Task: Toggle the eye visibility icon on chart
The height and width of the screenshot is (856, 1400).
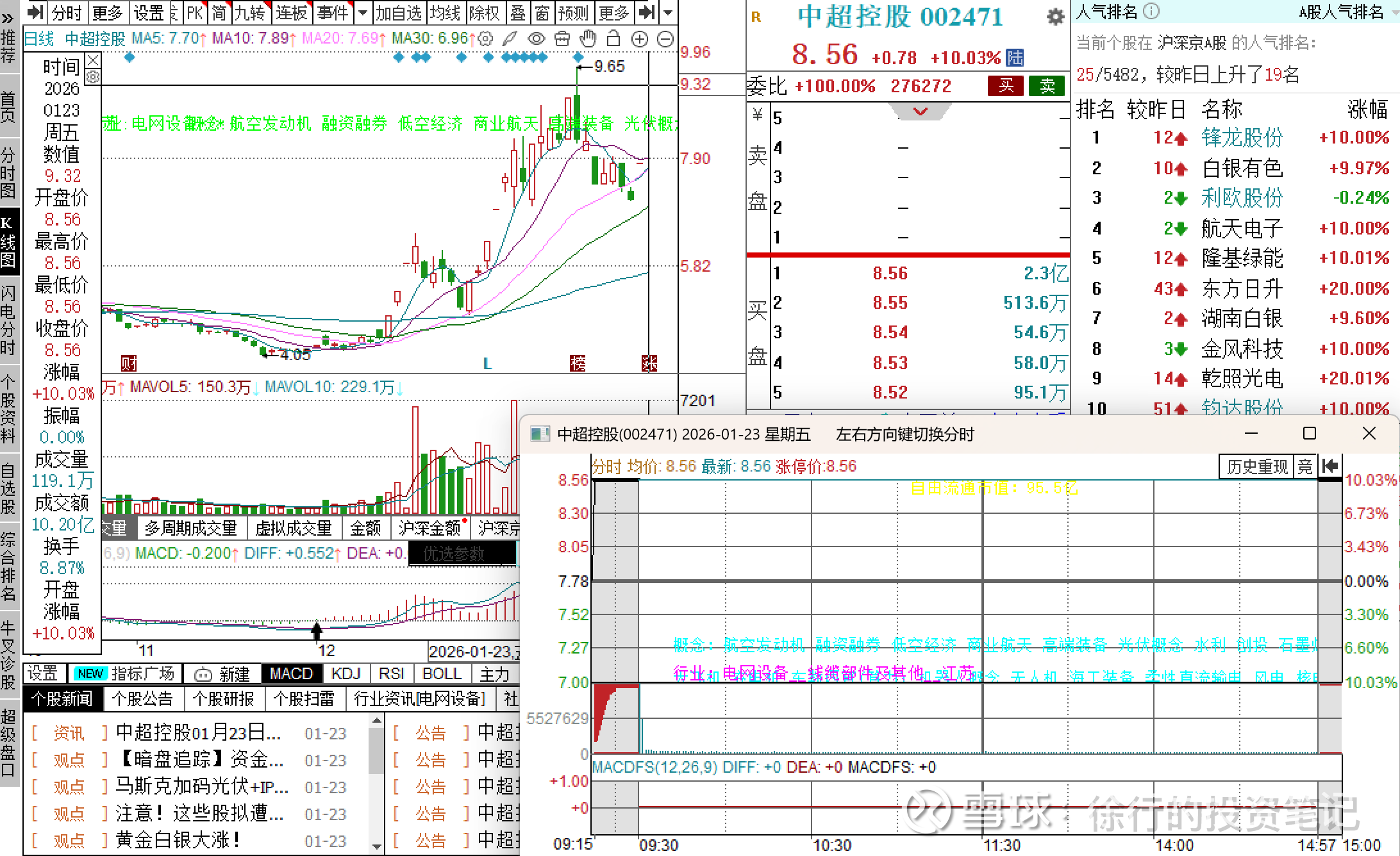Action: coord(536,40)
